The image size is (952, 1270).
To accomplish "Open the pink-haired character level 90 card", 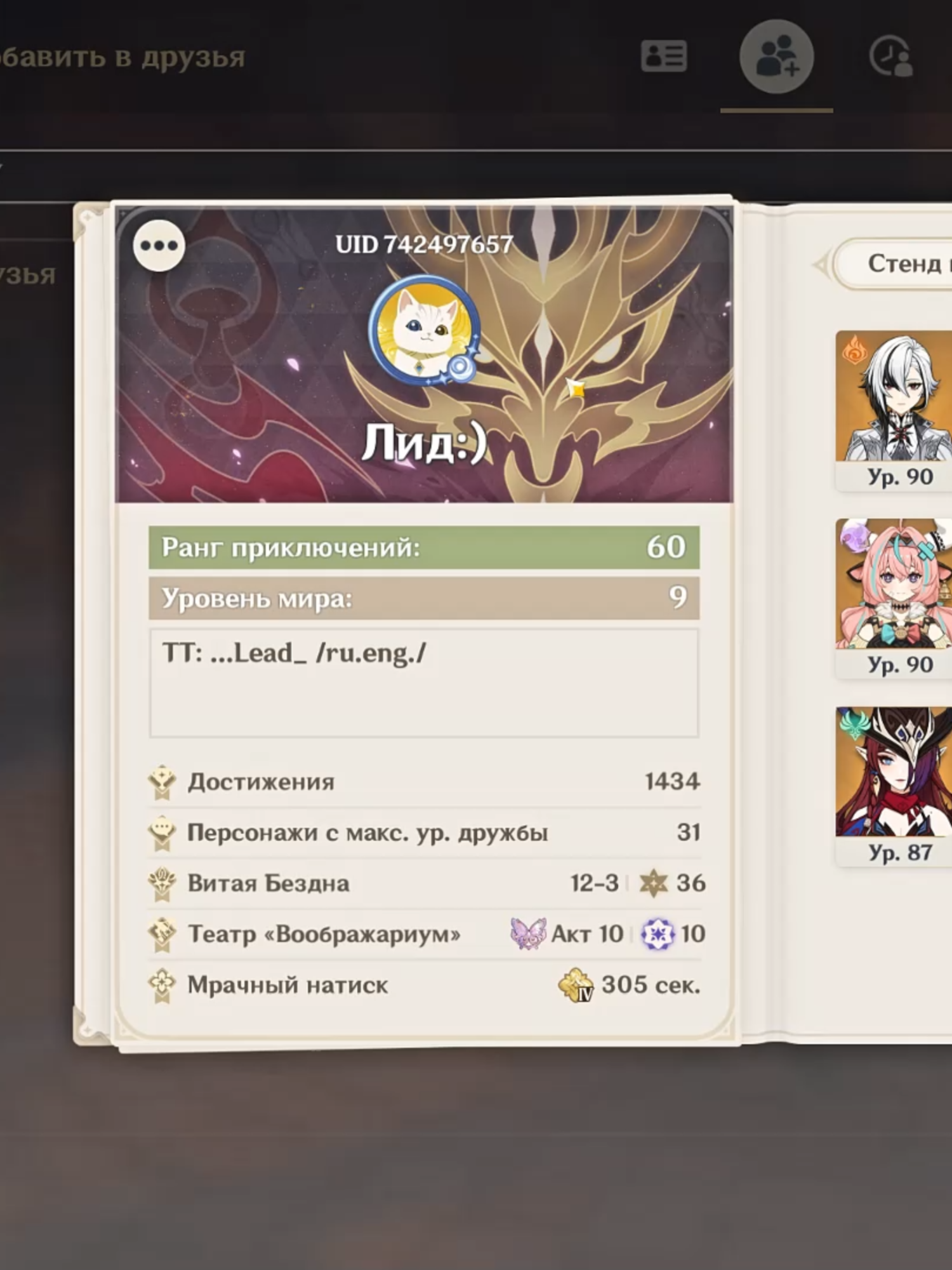I will coord(894,598).
